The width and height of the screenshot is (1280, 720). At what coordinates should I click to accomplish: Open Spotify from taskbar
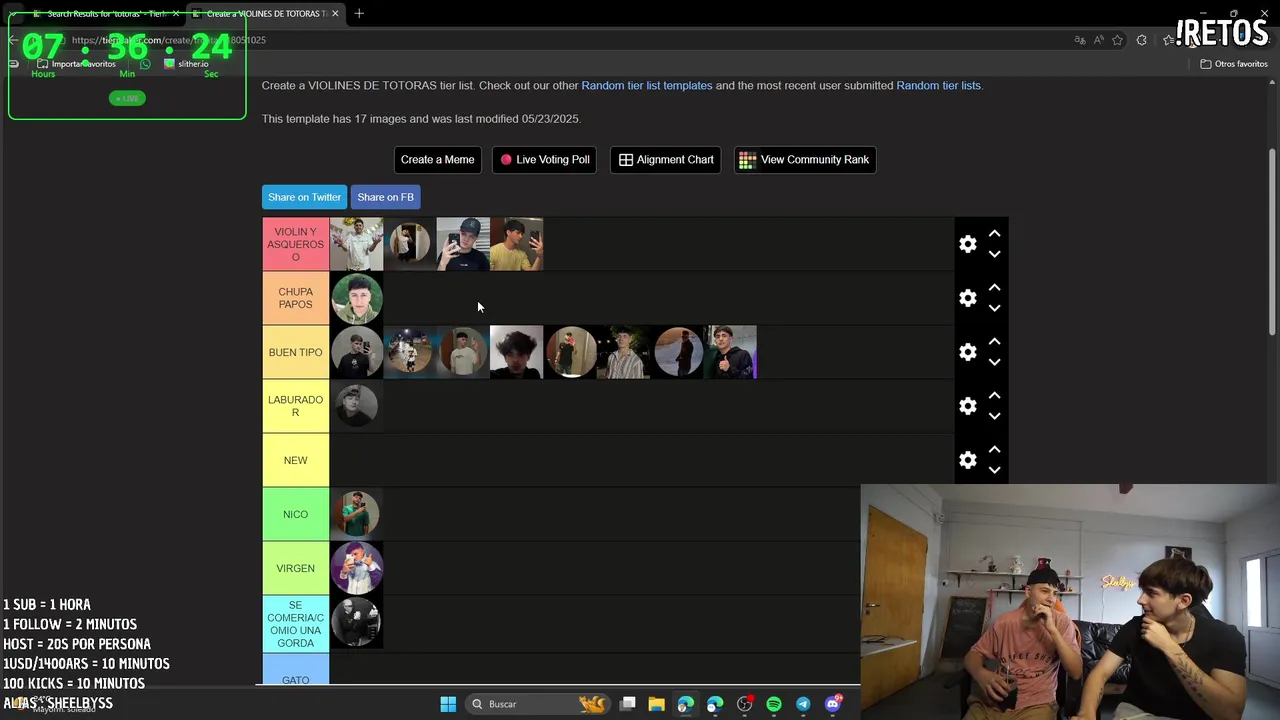point(774,704)
